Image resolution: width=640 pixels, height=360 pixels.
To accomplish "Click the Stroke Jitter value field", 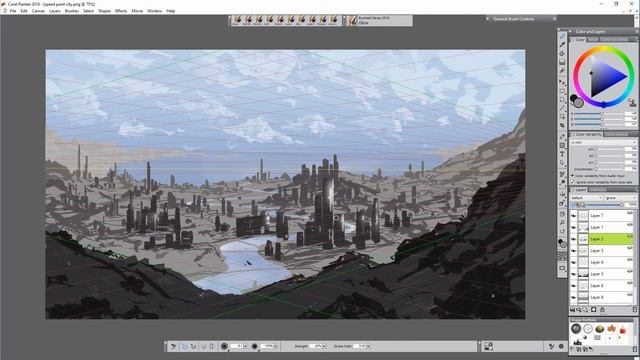I will pos(360,346).
